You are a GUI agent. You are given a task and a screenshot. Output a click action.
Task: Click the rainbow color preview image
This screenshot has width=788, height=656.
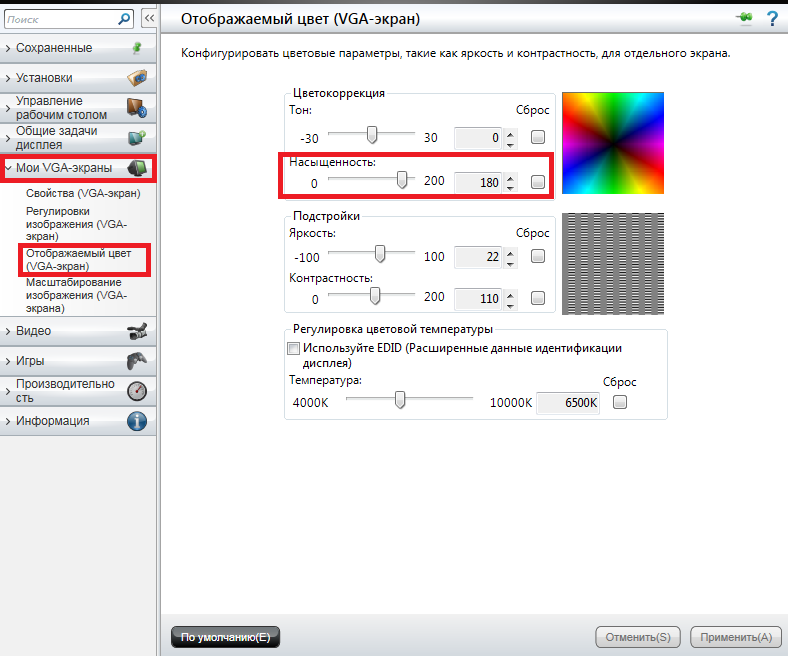click(x=613, y=143)
